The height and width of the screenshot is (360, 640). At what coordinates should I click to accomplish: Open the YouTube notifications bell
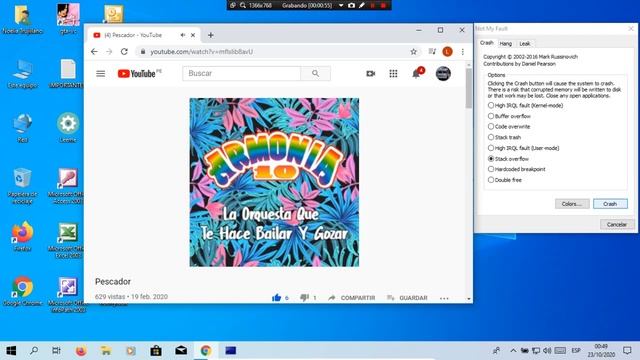(x=416, y=73)
